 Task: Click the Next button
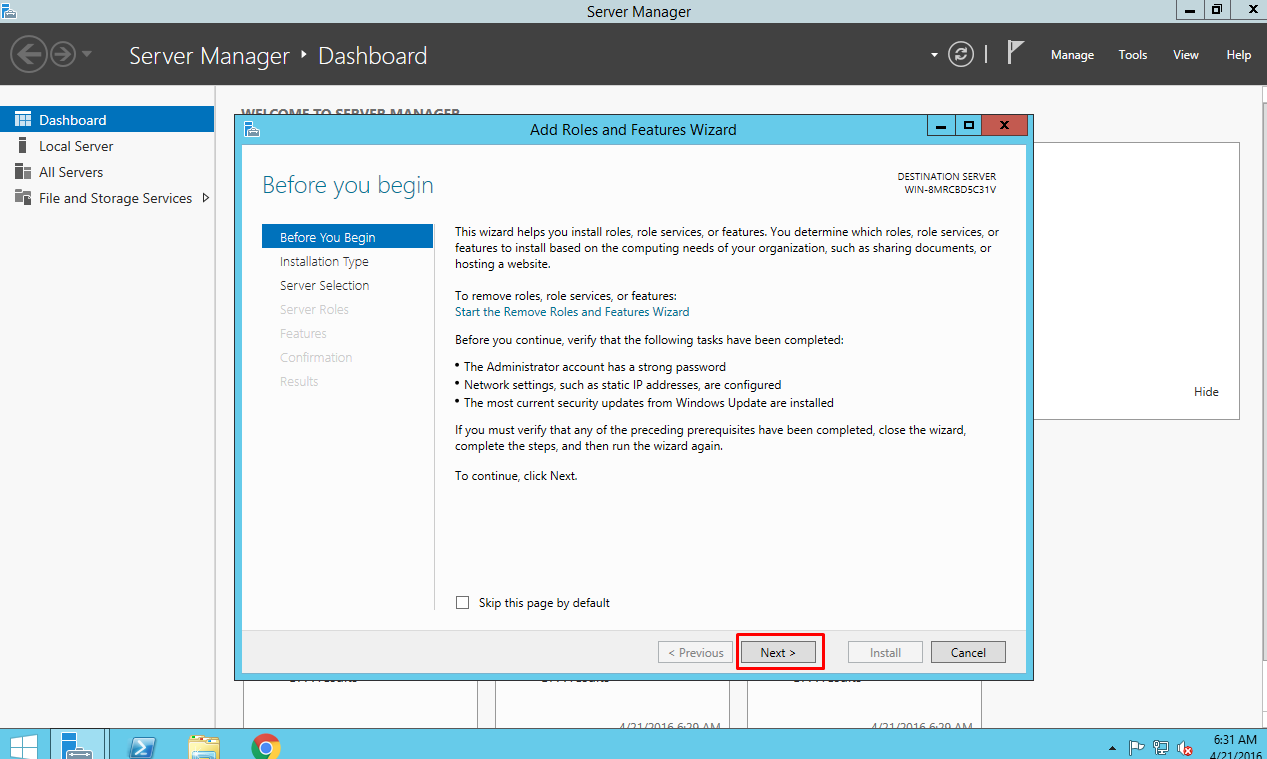coord(778,652)
